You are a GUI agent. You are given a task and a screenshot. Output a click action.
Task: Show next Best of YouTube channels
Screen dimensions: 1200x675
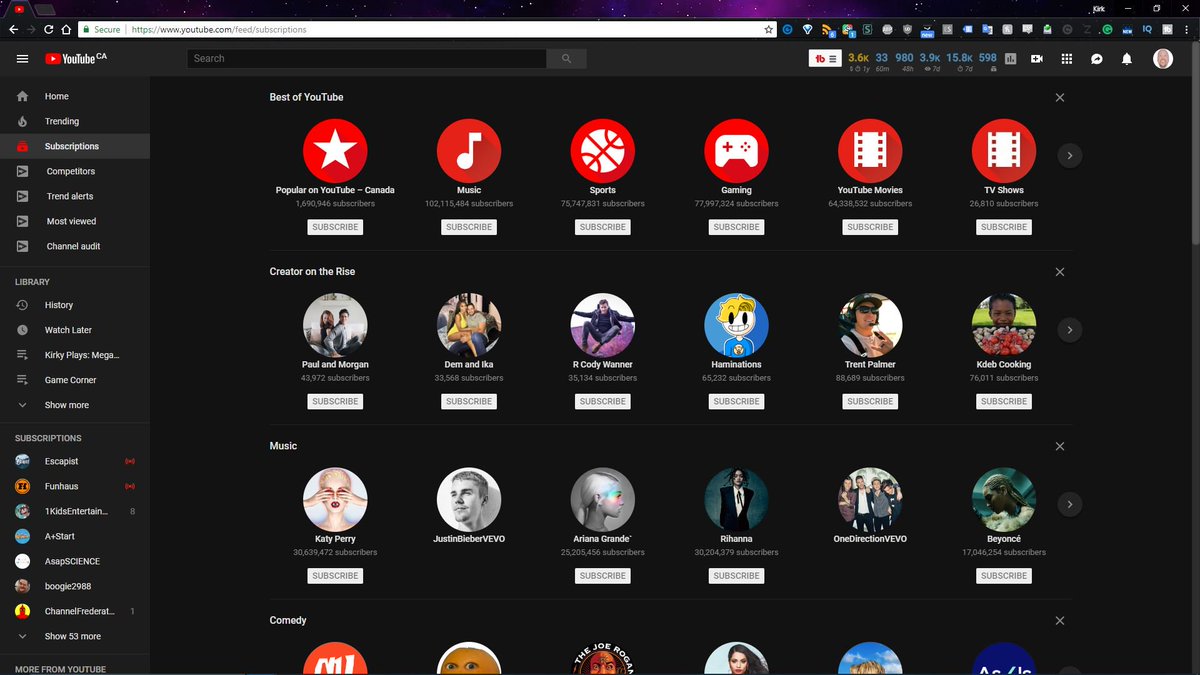coord(1070,155)
